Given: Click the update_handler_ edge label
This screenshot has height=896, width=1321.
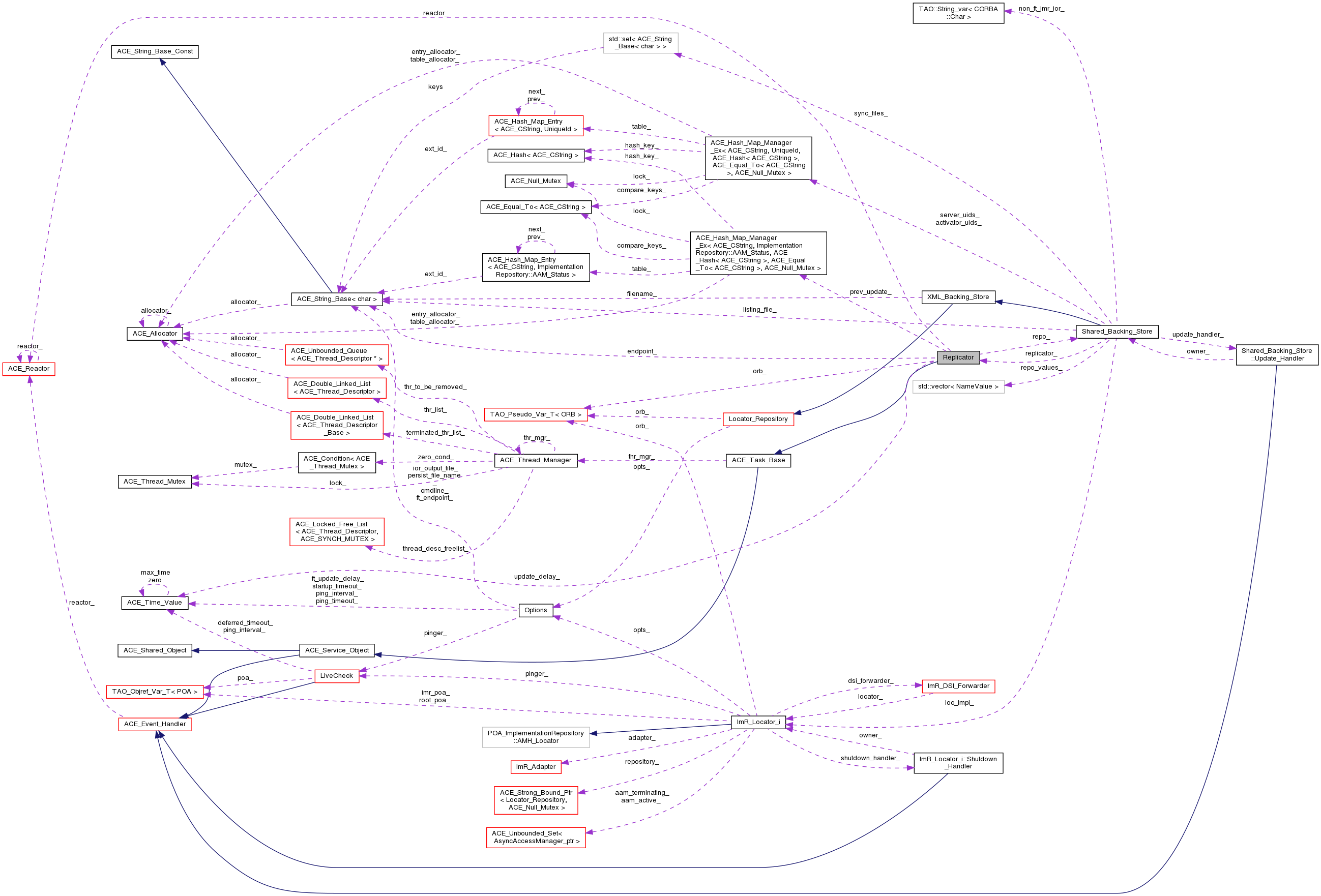Looking at the screenshot, I should pos(1198,335).
